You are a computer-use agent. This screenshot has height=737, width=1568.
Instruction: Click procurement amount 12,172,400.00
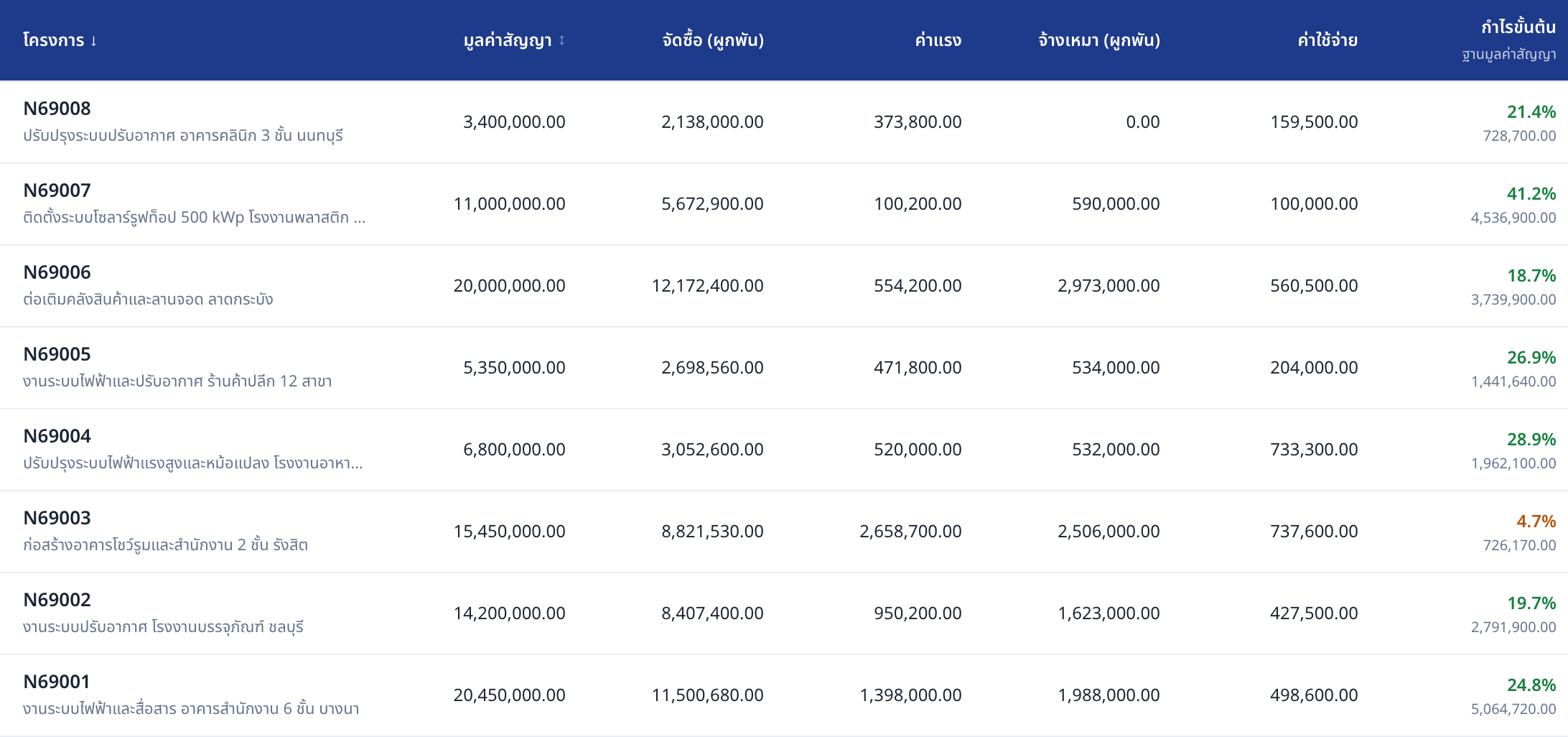[707, 286]
